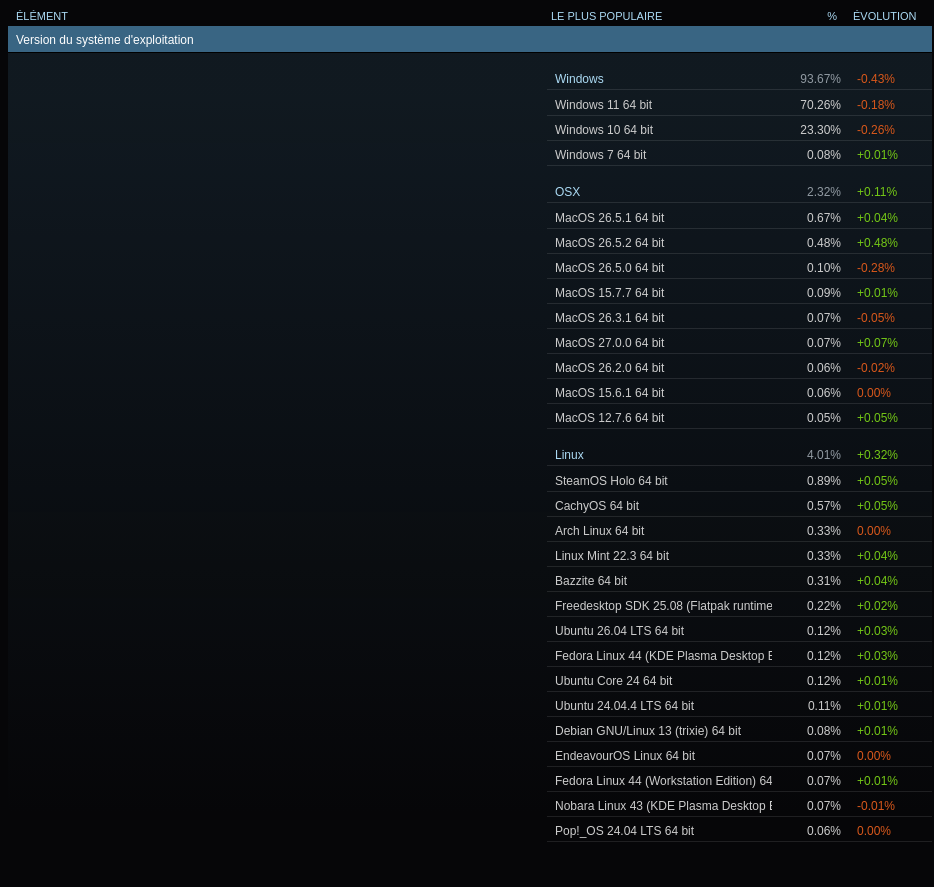Open the Linux category row
This screenshot has height=887, width=934.
(739, 455)
